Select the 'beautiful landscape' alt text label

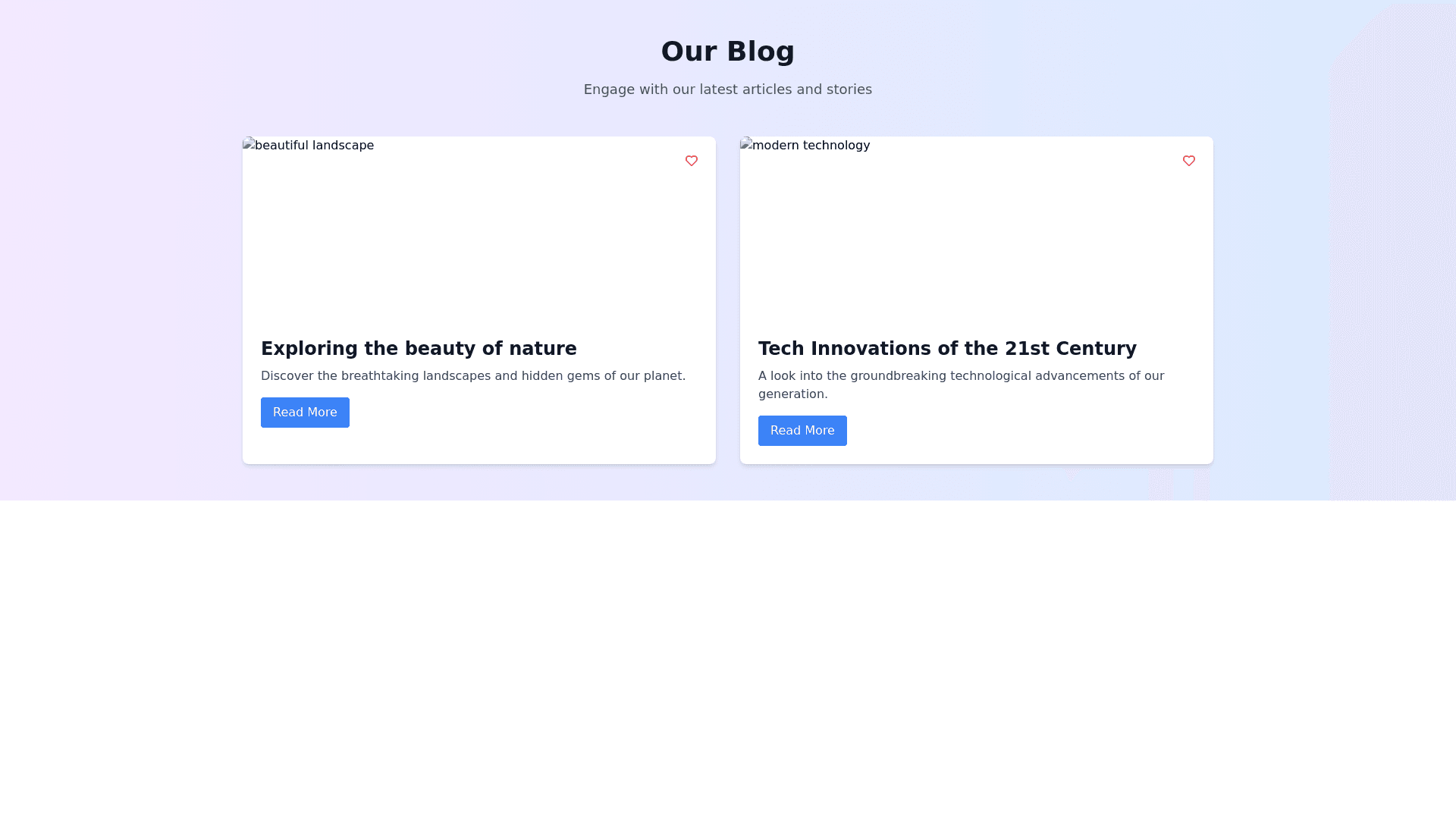(x=314, y=146)
